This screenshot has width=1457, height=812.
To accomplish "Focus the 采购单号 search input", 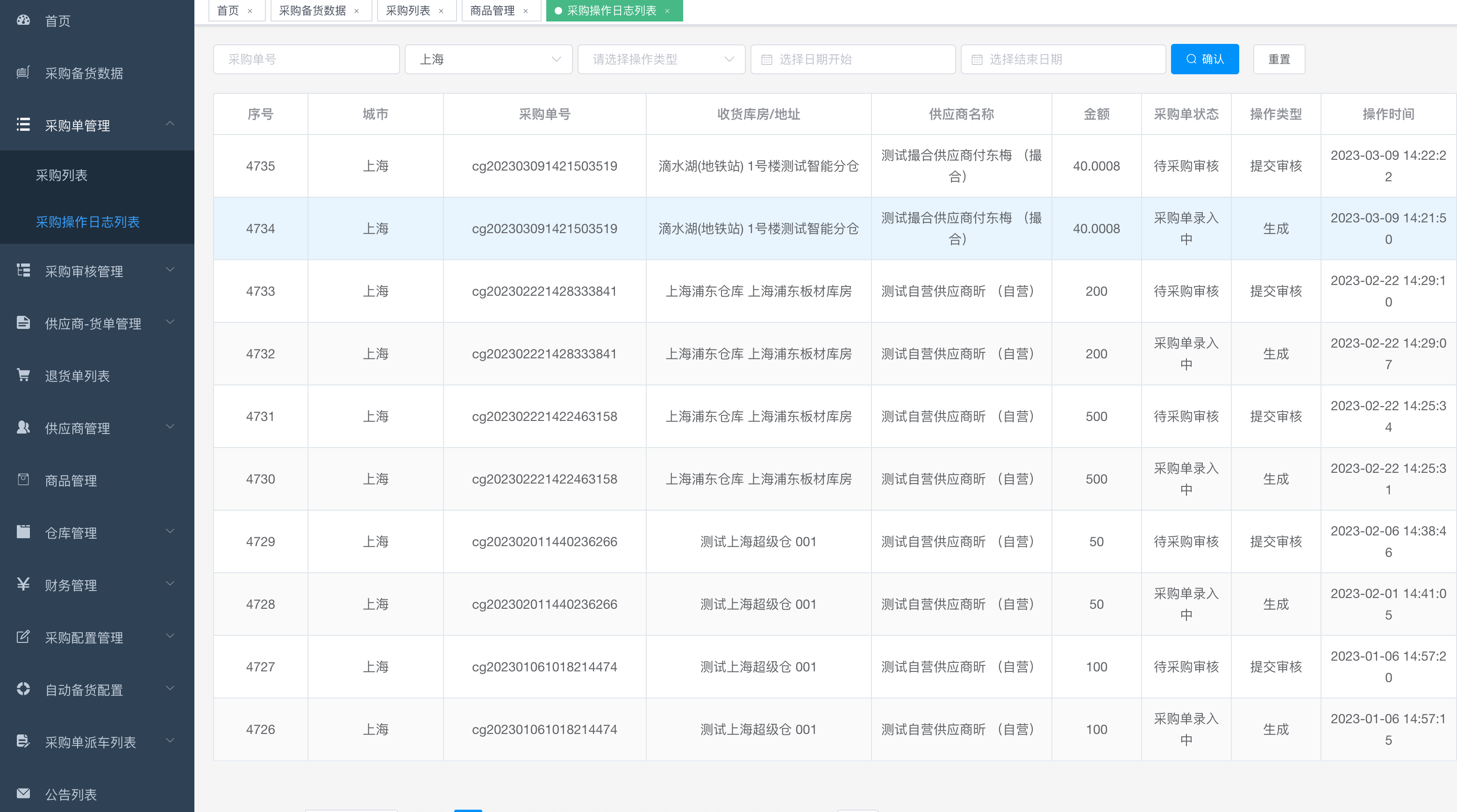I will pyautogui.click(x=306, y=59).
